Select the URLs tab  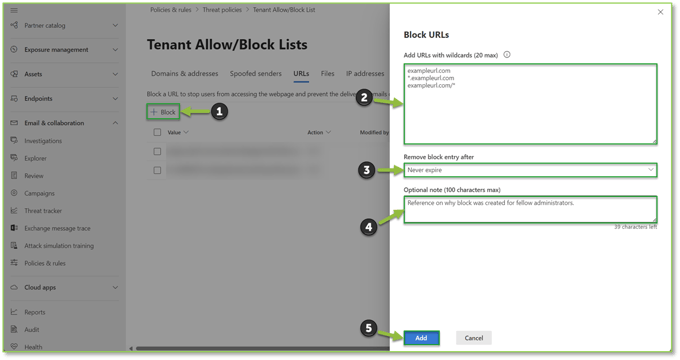point(301,74)
